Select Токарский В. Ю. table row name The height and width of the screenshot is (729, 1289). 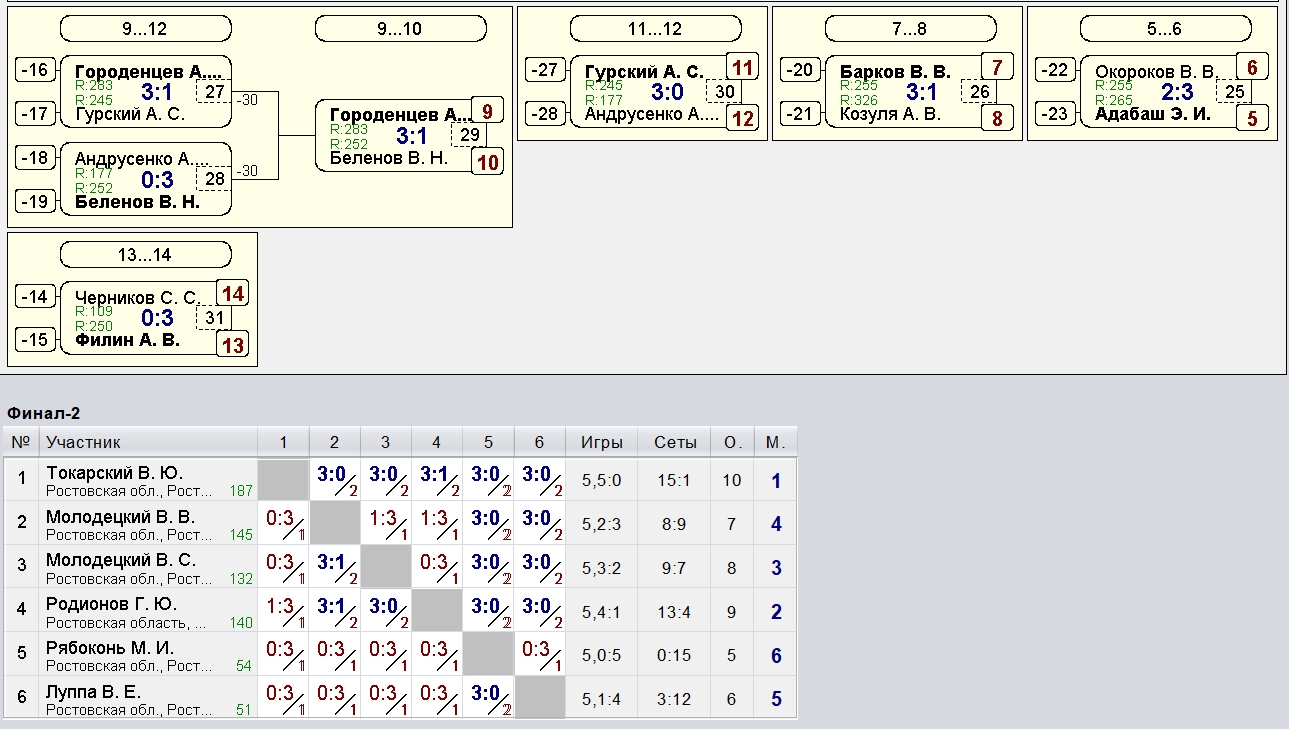(114, 473)
